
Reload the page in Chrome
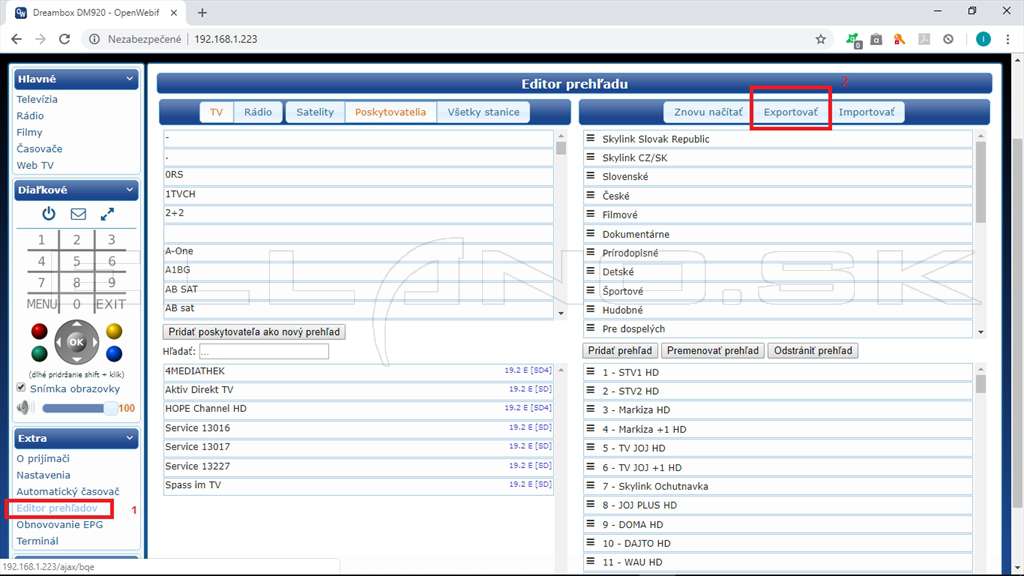coord(64,39)
